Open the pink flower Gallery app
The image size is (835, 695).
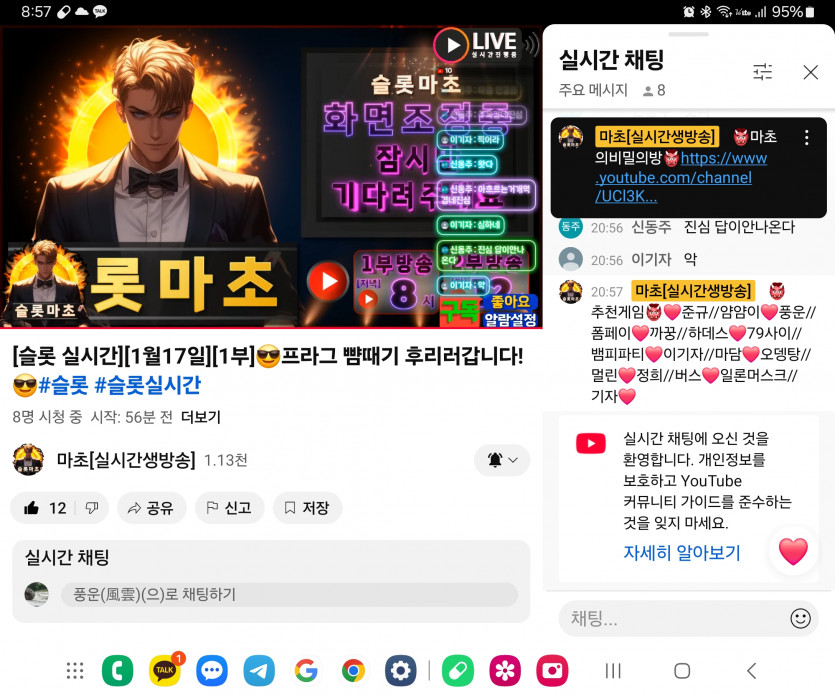505,671
